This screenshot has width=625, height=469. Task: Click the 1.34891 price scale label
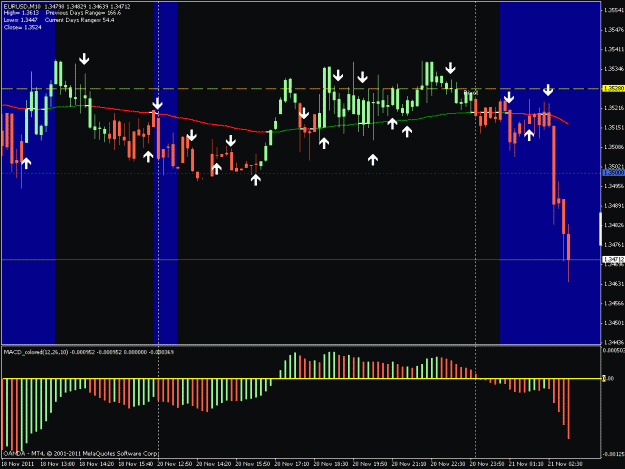(x=614, y=206)
